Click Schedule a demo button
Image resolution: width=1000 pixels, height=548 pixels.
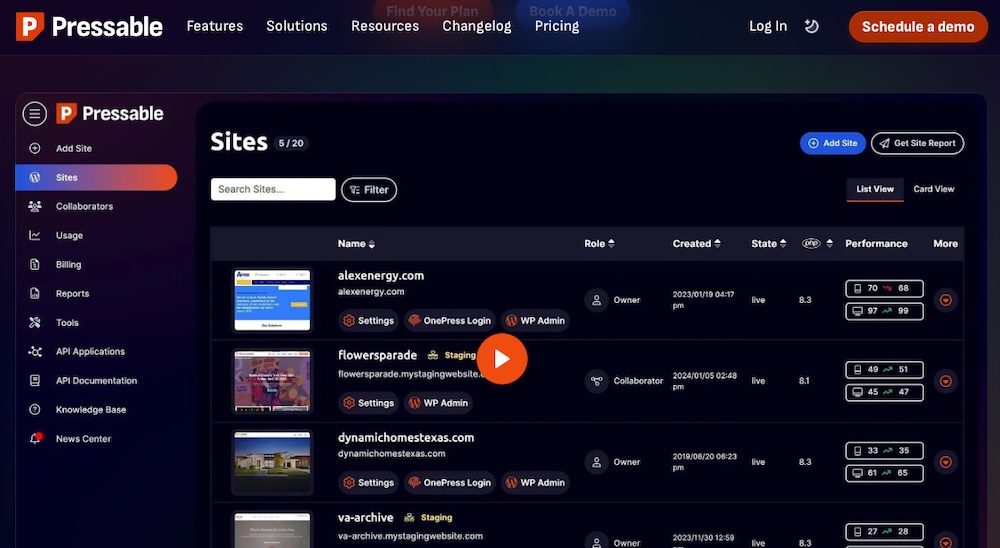tap(918, 27)
